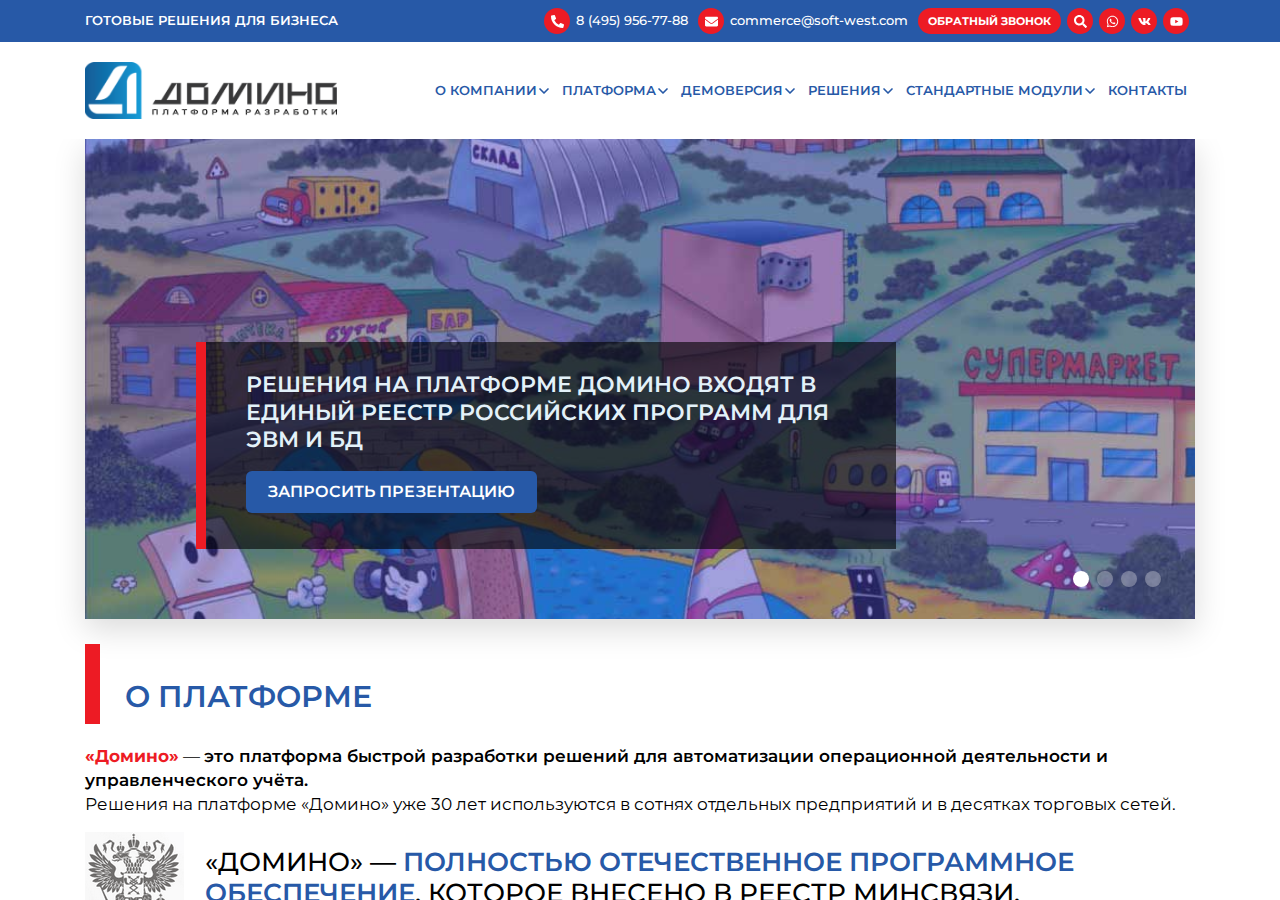Image resolution: width=1280 pixels, height=900 pixels.
Task: Switch to the second slide dot
Action: pos(1105,579)
